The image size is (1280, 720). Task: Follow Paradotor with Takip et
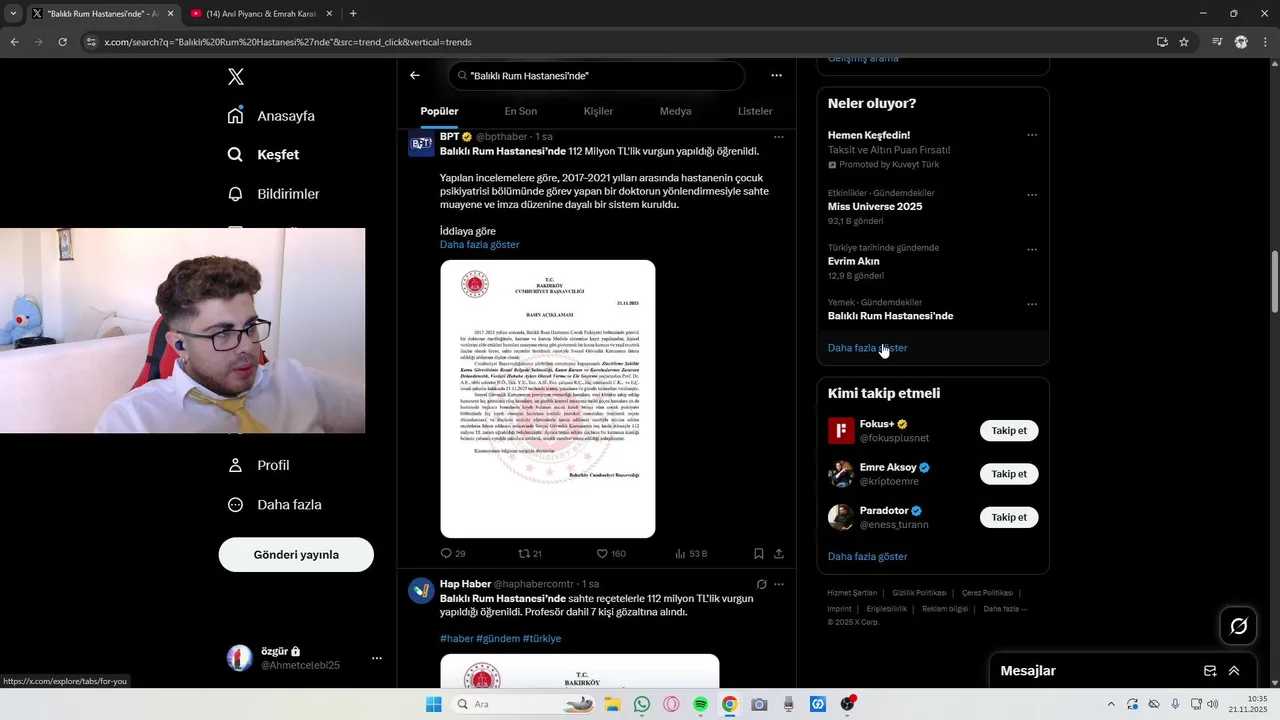coord(1009,517)
